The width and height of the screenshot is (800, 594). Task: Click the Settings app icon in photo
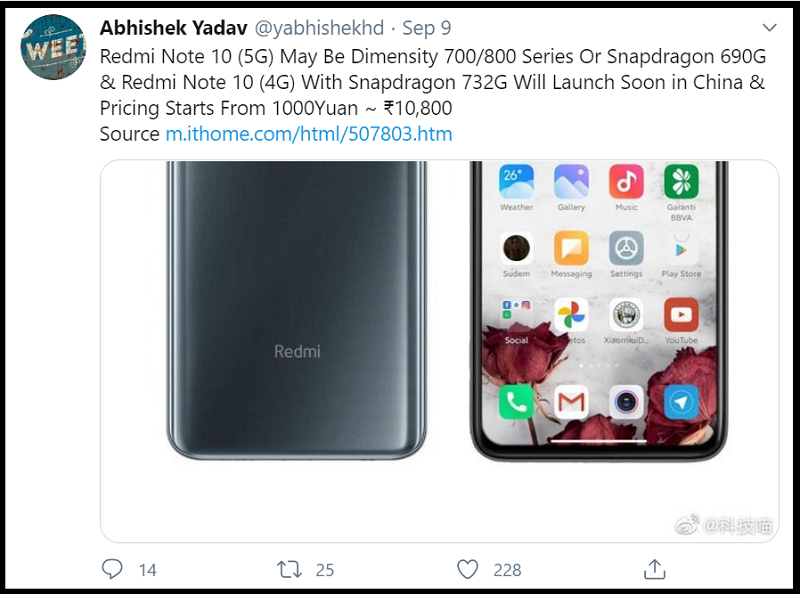626,248
